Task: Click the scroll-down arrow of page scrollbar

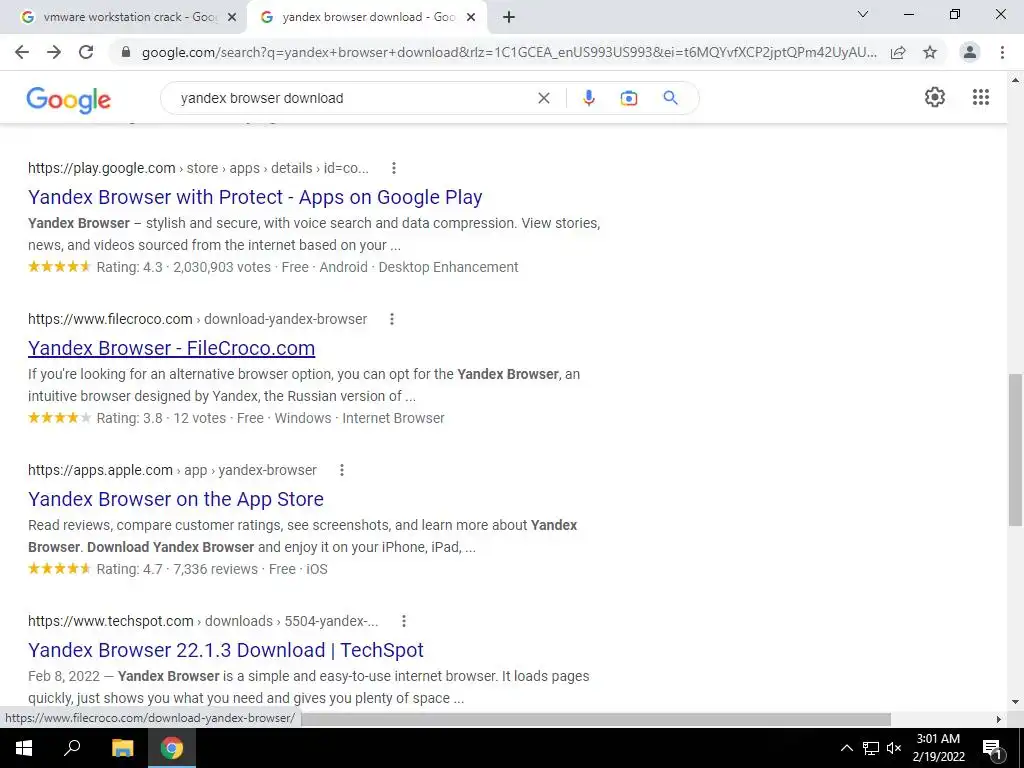Action: pos(1015,703)
